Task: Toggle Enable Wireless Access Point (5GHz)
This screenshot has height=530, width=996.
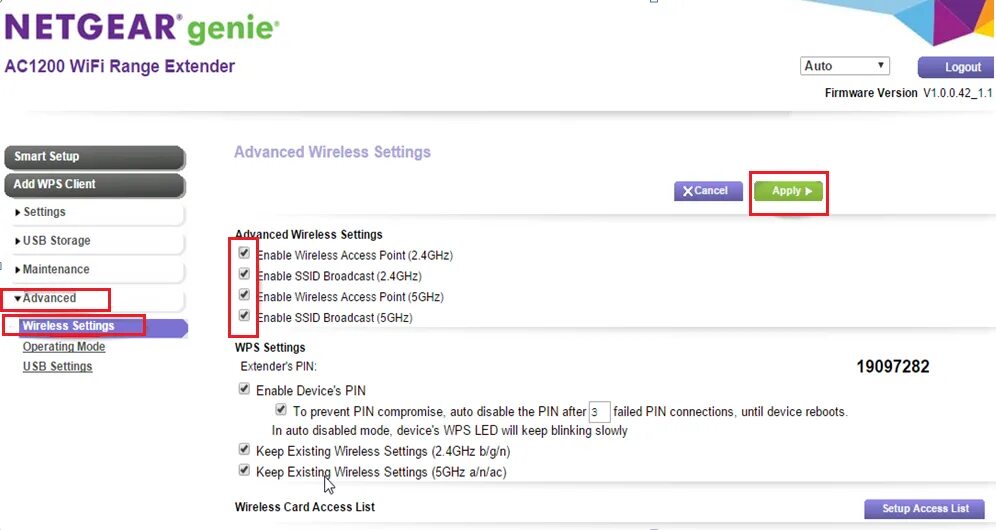Action: coord(244,296)
